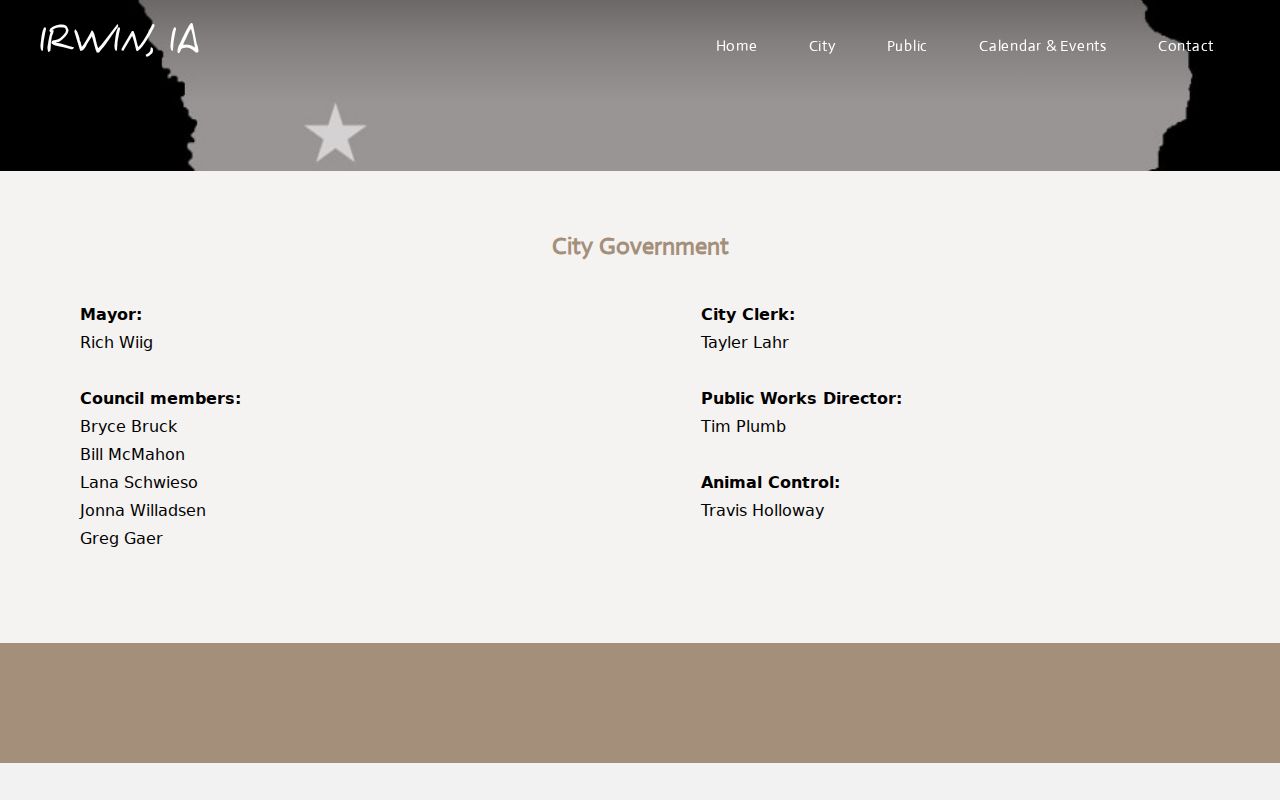Viewport: 1280px width, 800px height.
Task: Click the mayor name Rich Wiig
Action: (116, 342)
